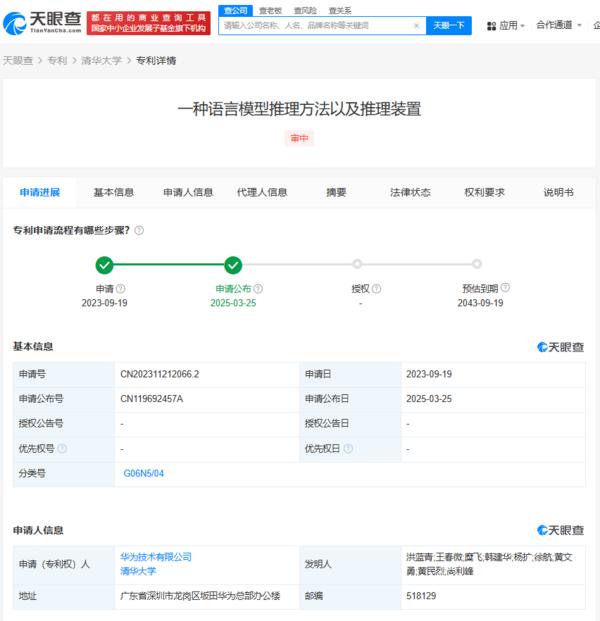
Task: Click help icon beside 优先权号
Action: pos(63,449)
